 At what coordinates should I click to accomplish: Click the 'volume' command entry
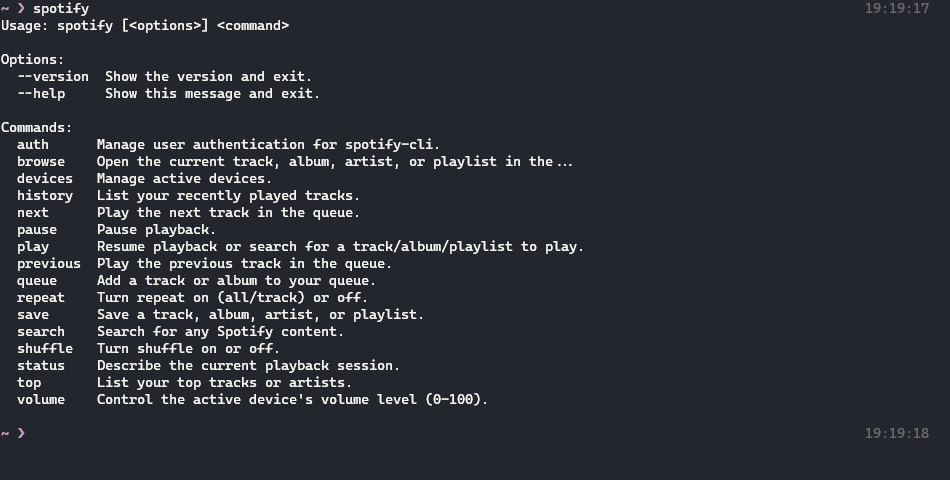click(41, 399)
